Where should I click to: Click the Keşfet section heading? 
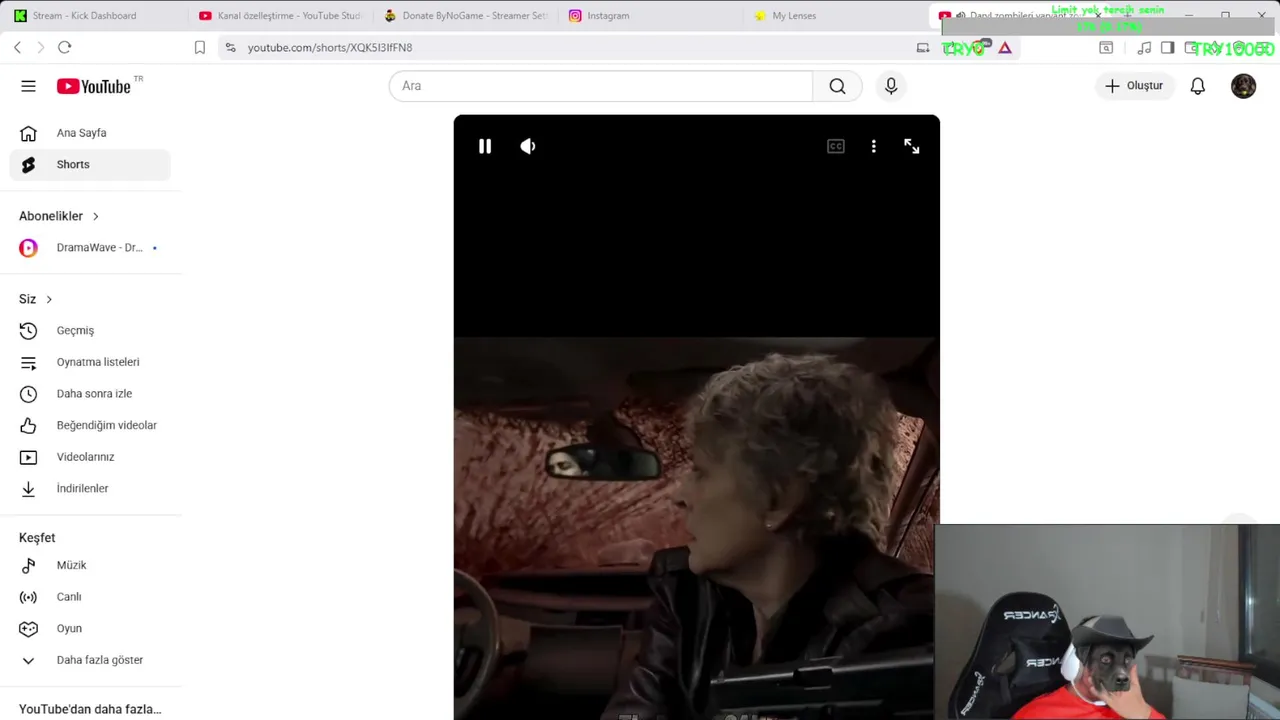pos(37,538)
